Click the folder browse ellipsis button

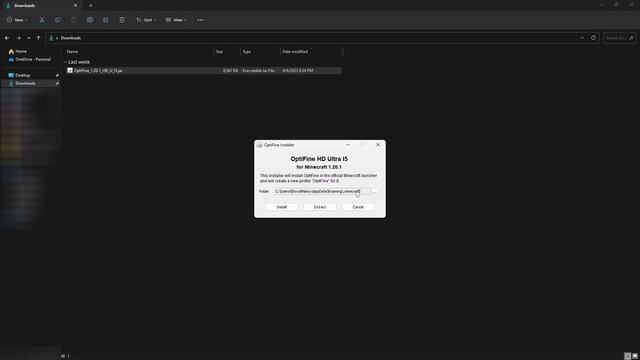pos(374,191)
